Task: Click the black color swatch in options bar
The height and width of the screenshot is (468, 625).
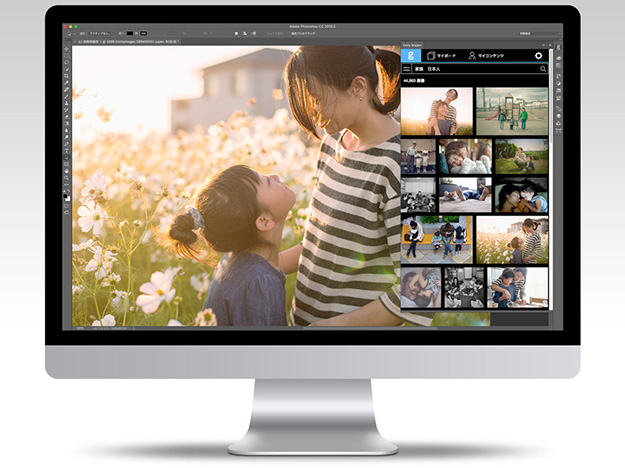Action: pos(127,33)
